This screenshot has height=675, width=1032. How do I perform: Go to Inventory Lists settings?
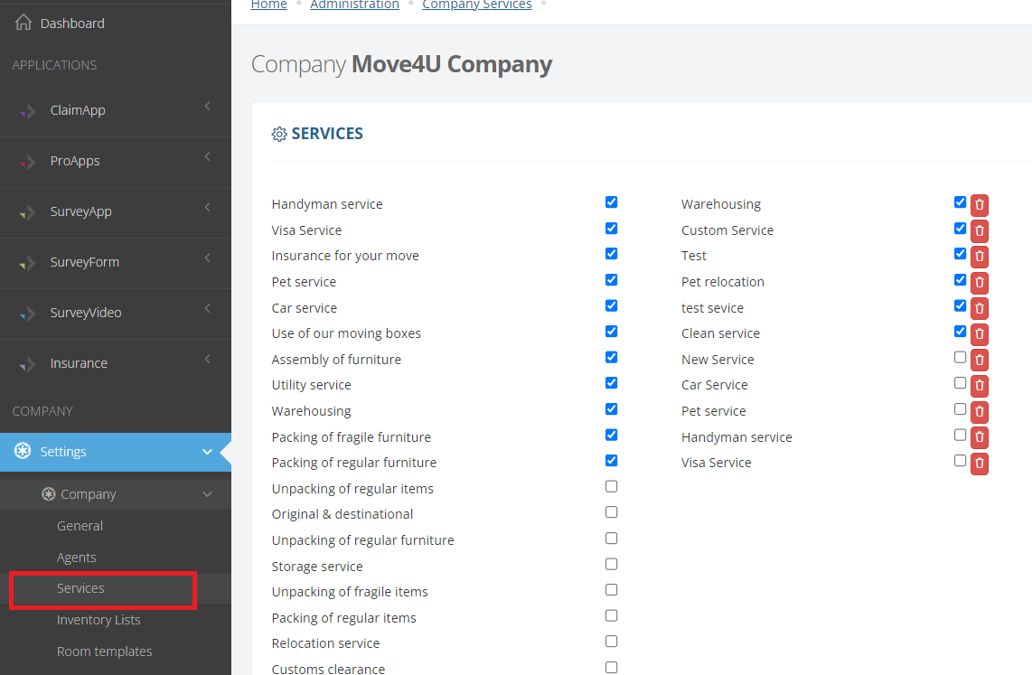(x=99, y=620)
